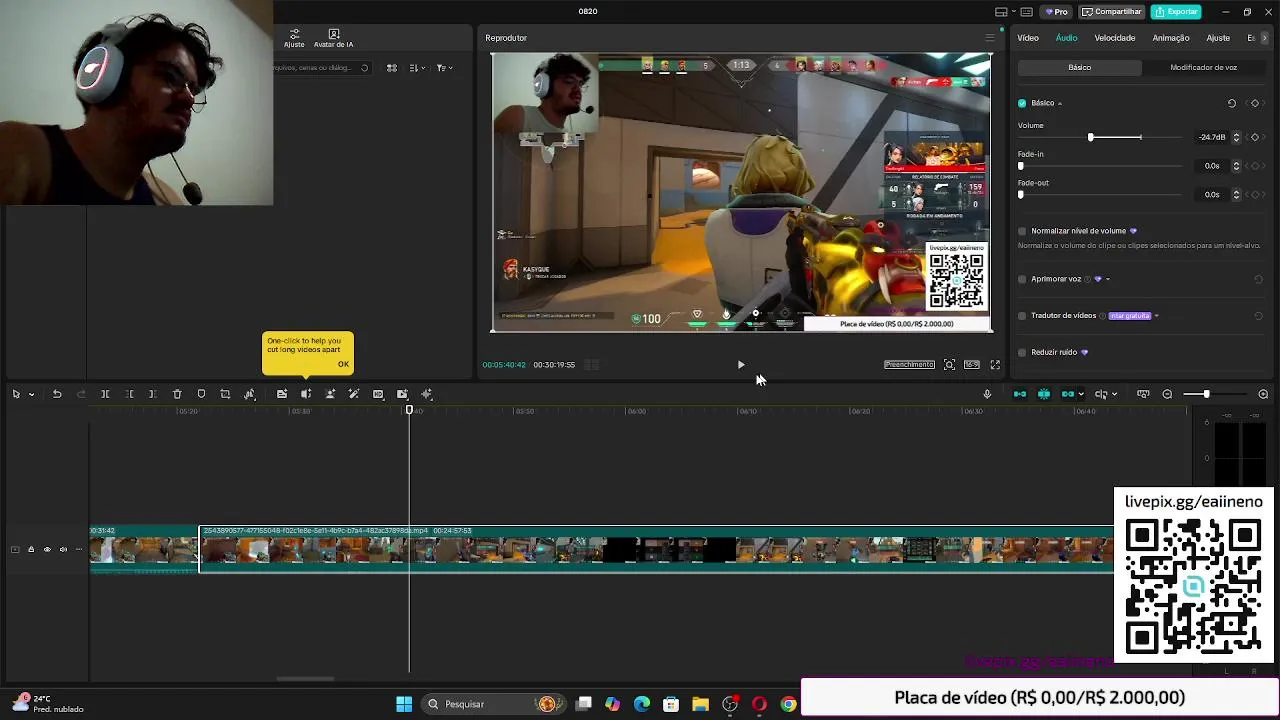1280x720 pixels.
Task: Toggle the linkage button
Action: (x=1068, y=394)
